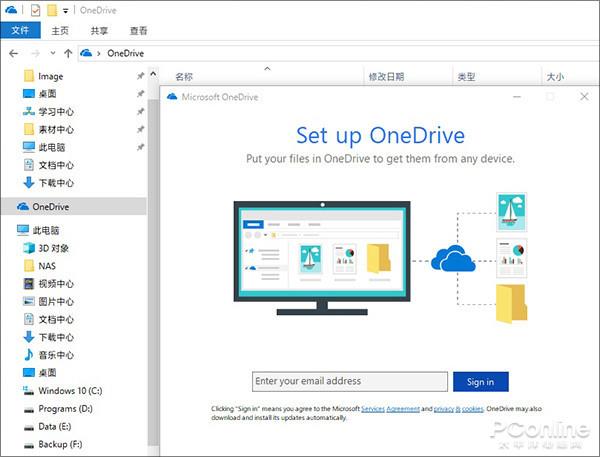Open the 文件 ribbon tab
The width and height of the screenshot is (600, 457).
[x=19, y=31]
